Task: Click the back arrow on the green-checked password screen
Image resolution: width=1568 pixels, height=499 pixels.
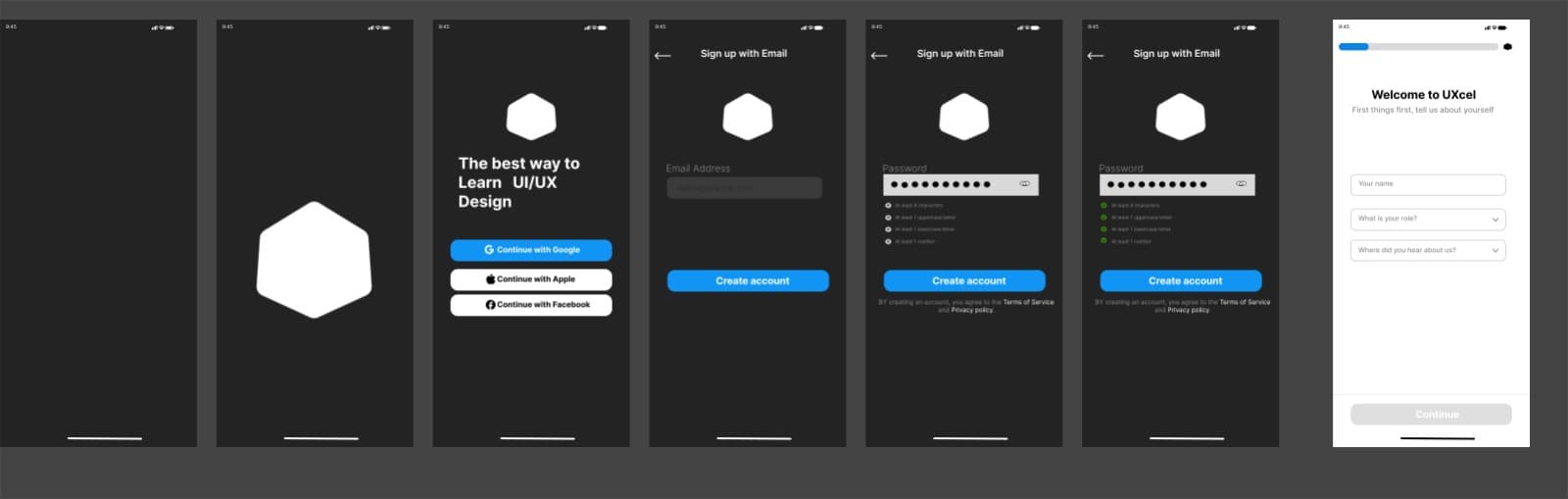Action: click(1096, 55)
